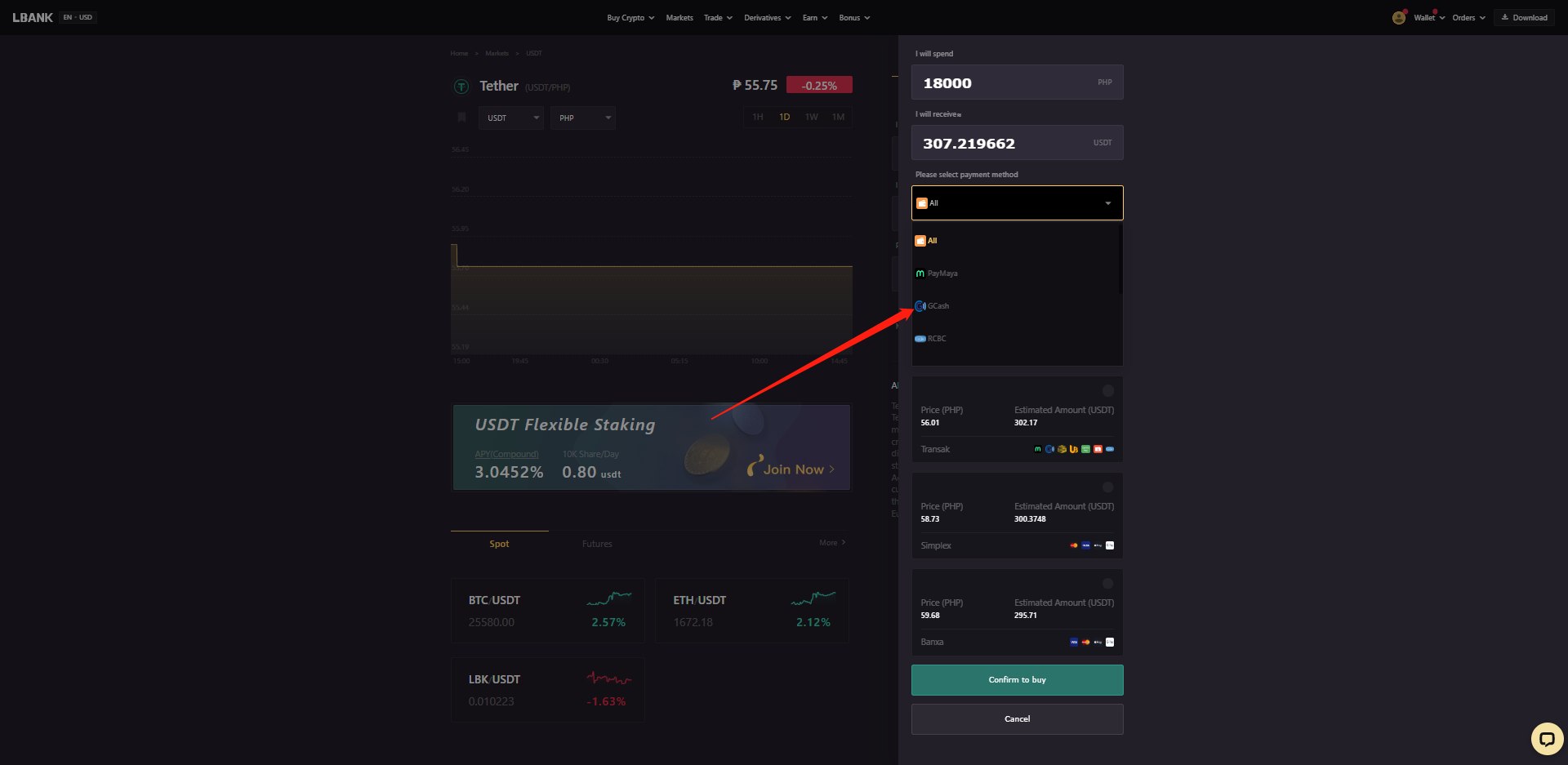Expand the Orders menu

click(1468, 18)
